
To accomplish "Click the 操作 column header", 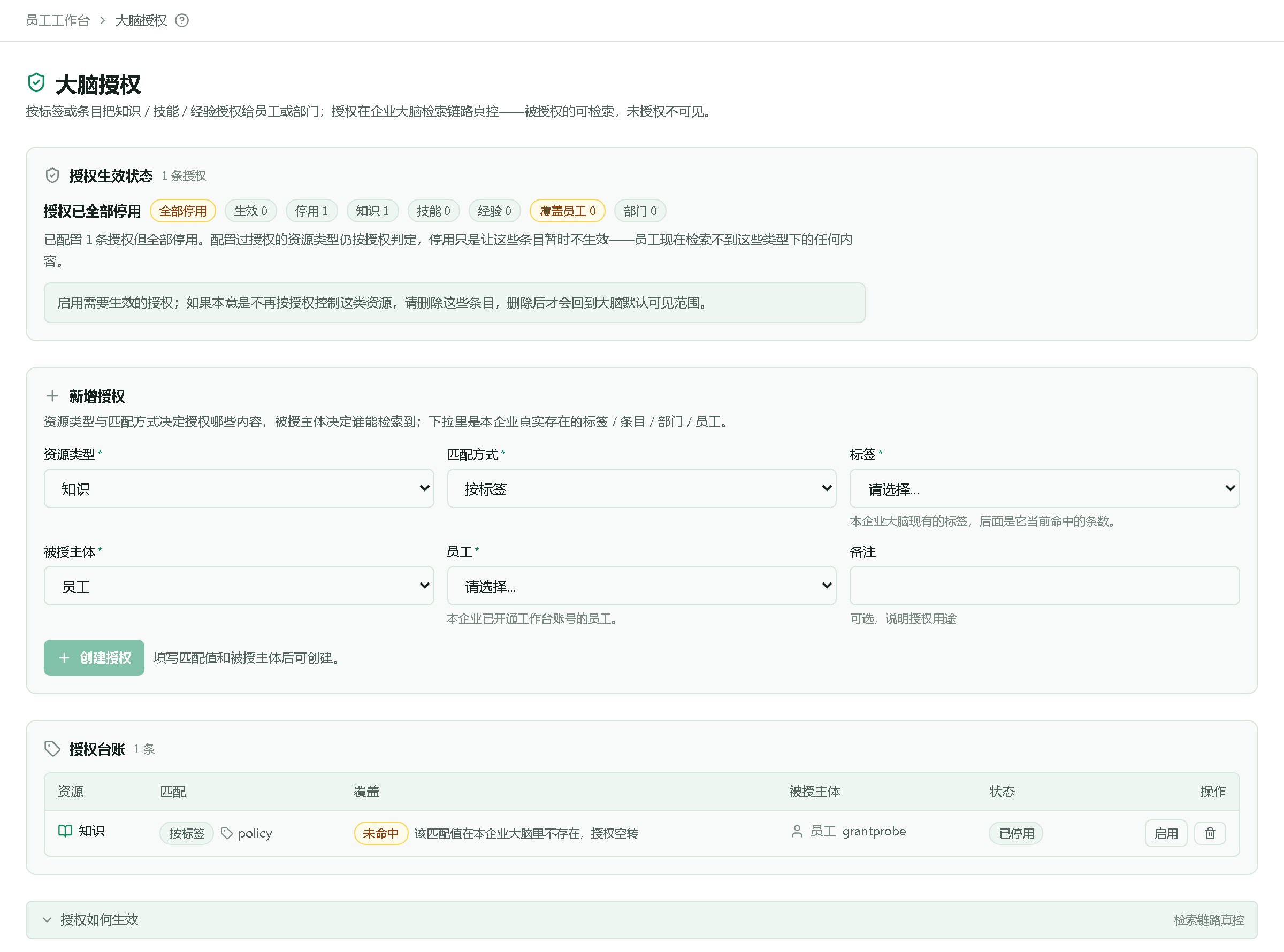I will 1212,791.
